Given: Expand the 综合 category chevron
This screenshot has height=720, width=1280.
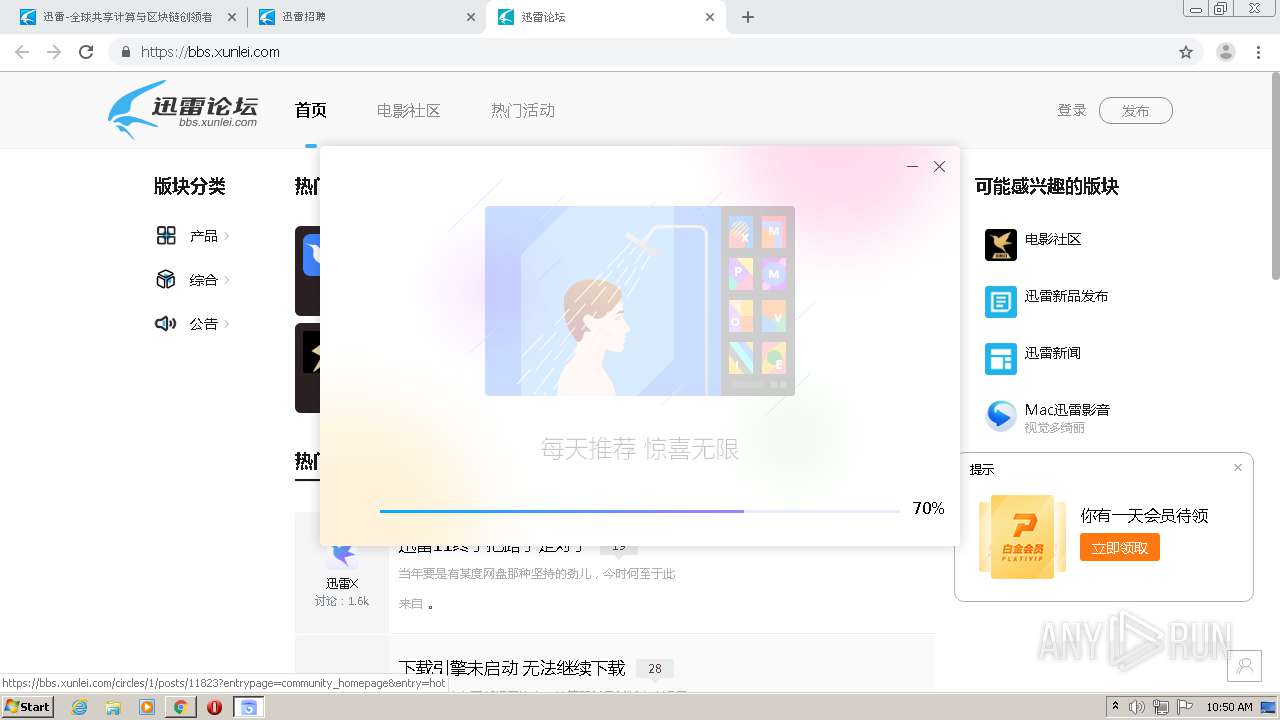Looking at the screenshot, I should (x=227, y=280).
